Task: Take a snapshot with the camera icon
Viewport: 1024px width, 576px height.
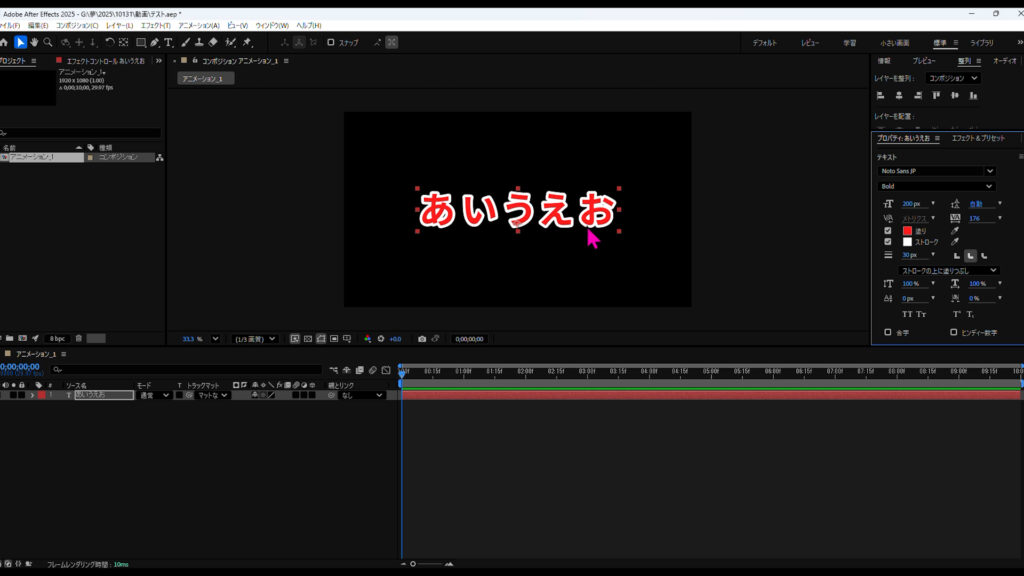Action: click(x=422, y=339)
